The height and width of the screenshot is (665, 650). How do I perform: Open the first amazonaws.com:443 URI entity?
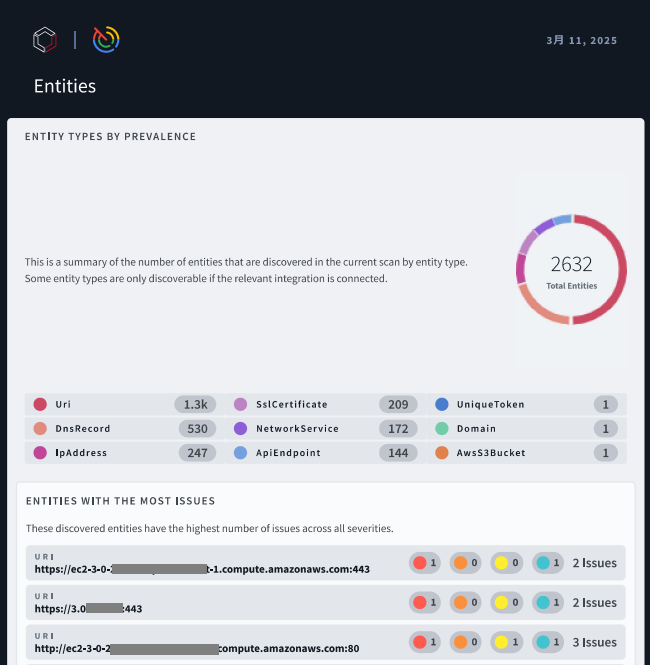click(202, 569)
